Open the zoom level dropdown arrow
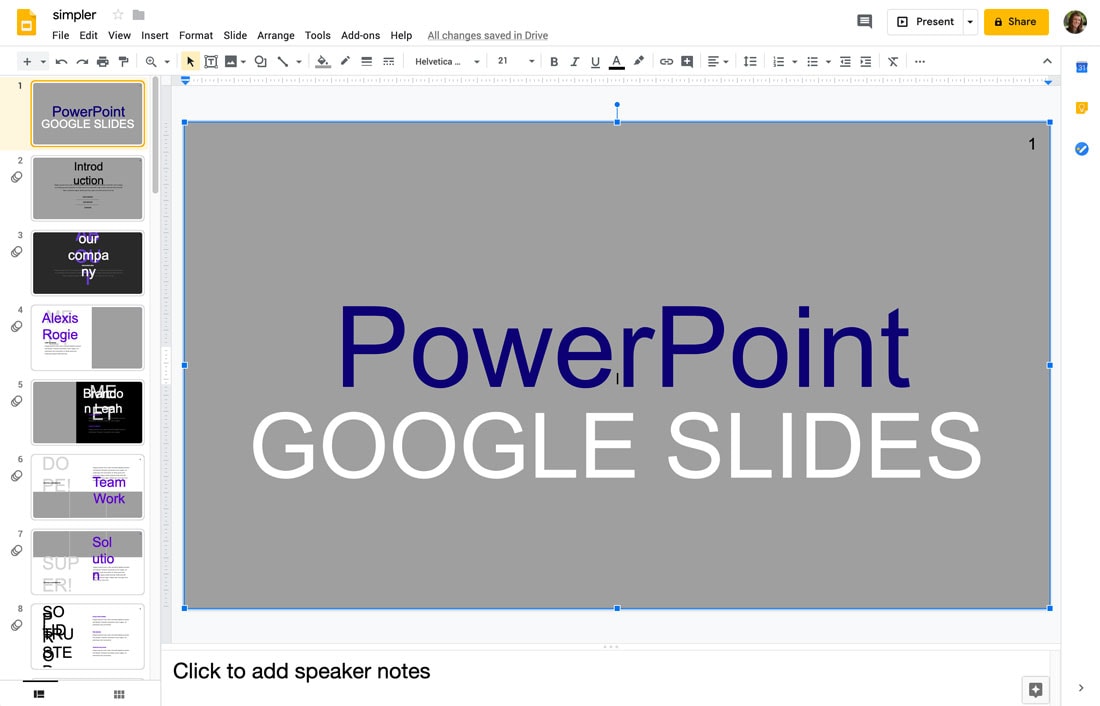The width and height of the screenshot is (1100, 706). pos(167,62)
